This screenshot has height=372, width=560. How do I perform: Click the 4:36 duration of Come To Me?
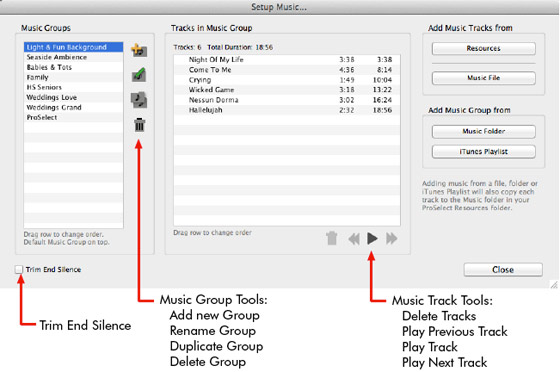coord(347,70)
